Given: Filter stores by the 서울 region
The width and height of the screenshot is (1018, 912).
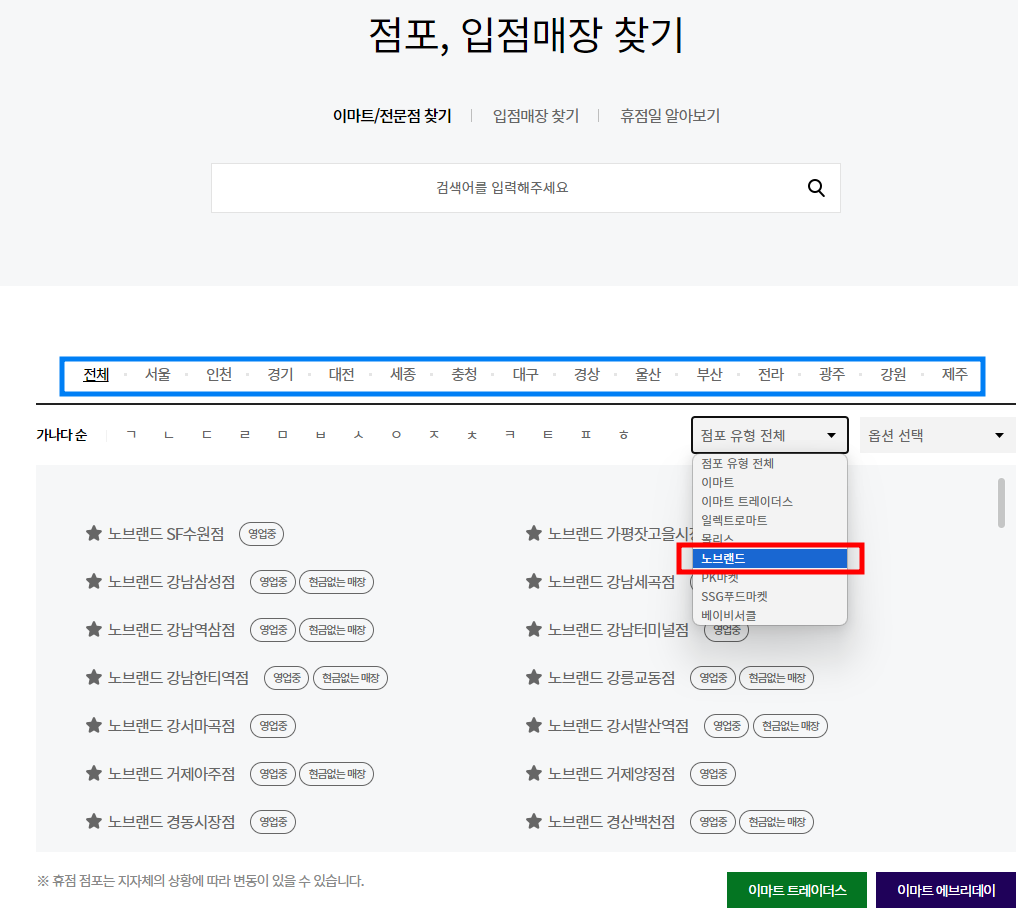Looking at the screenshot, I should point(157,374).
